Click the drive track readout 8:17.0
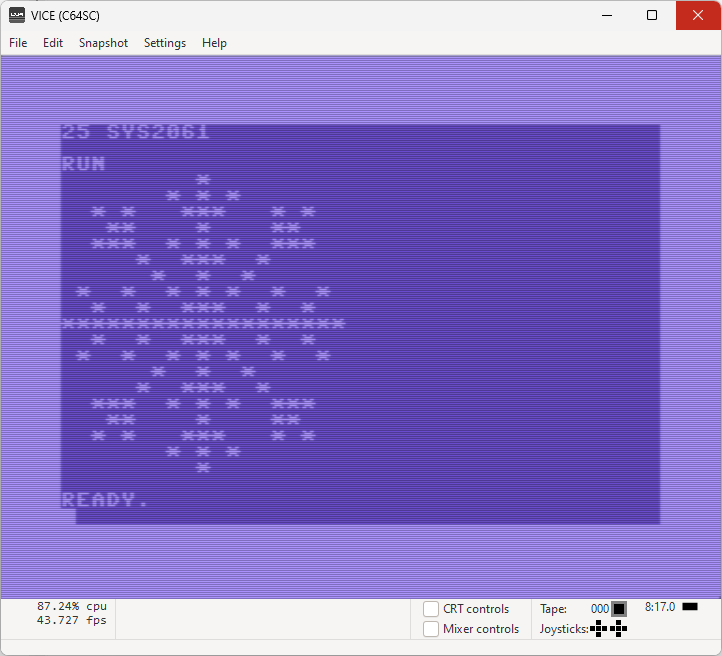722x656 pixels. (x=660, y=607)
